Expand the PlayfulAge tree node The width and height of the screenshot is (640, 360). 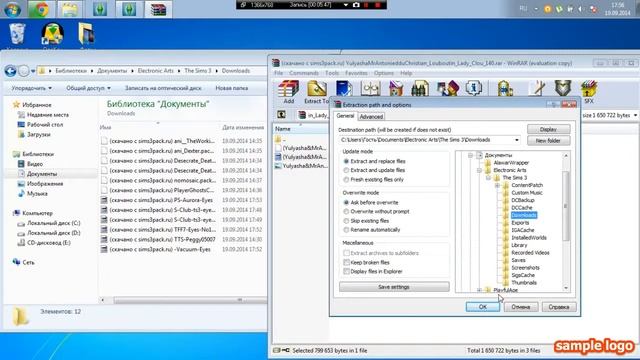click(x=479, y=290)
